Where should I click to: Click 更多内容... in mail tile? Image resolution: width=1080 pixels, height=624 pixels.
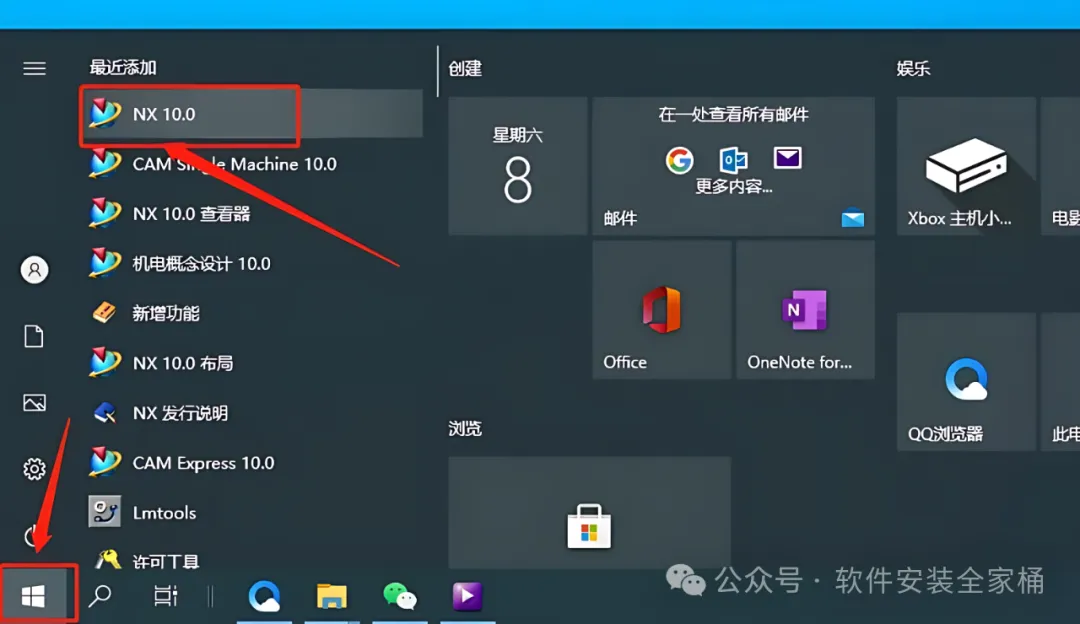[734, 186]
